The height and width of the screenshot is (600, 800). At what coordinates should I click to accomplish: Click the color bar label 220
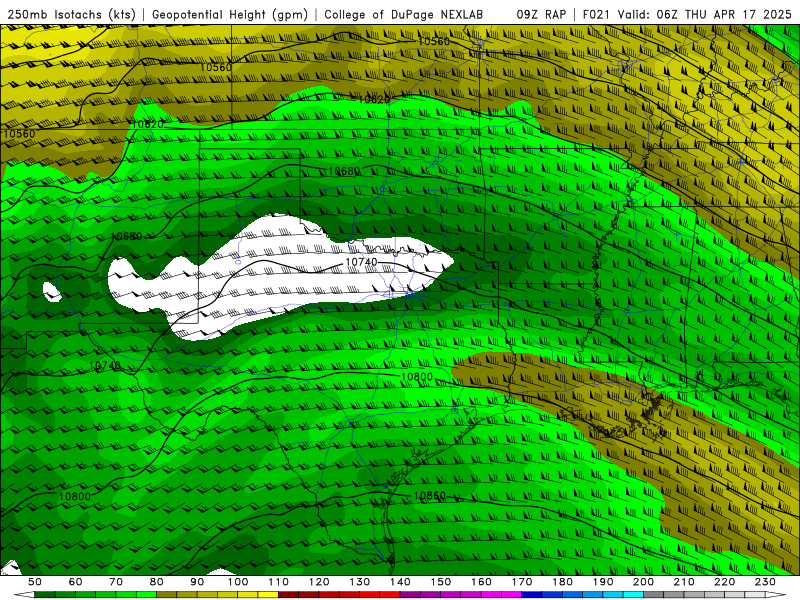[x=725, y=582]
